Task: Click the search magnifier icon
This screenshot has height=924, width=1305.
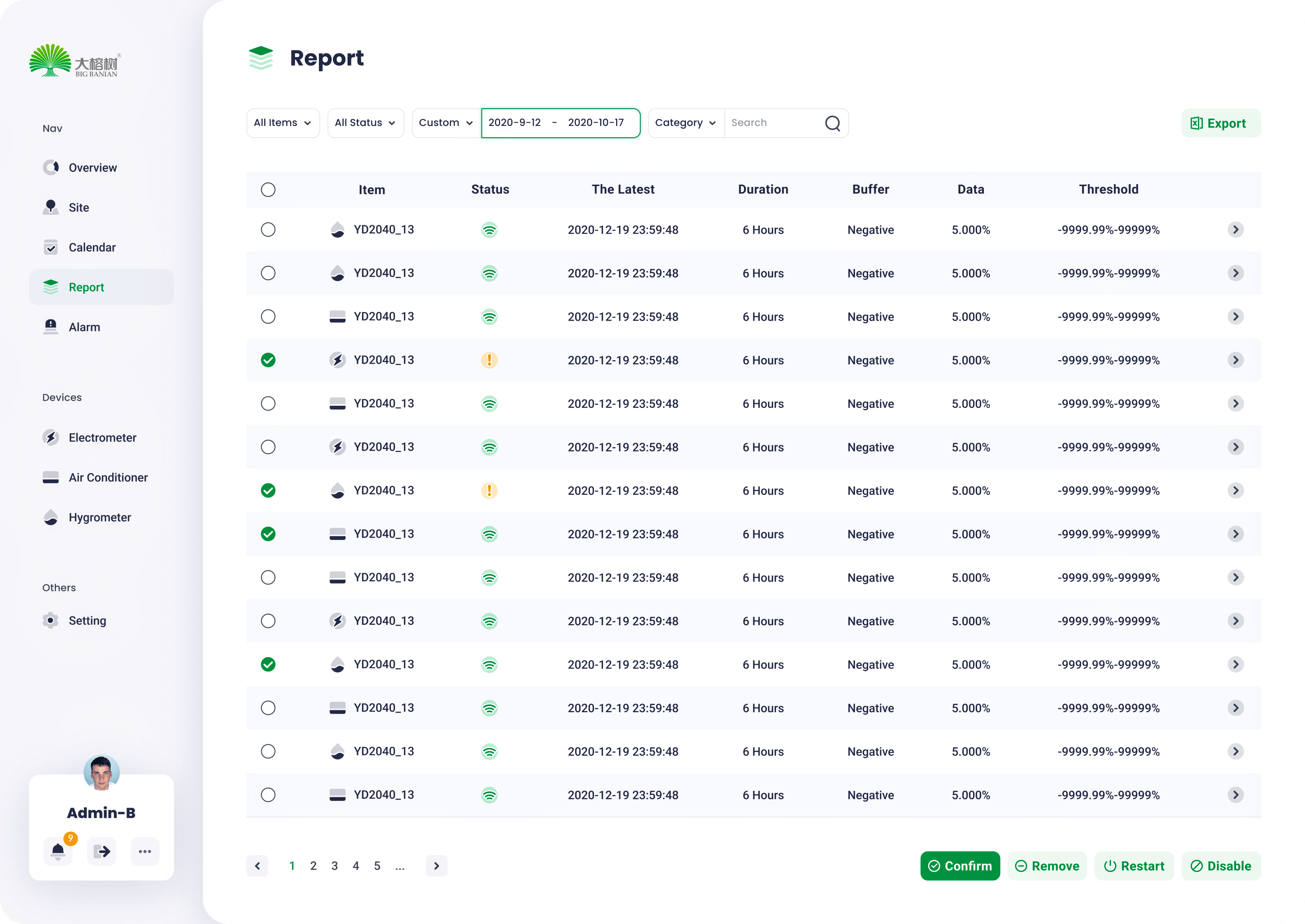Action: (832, 123)
